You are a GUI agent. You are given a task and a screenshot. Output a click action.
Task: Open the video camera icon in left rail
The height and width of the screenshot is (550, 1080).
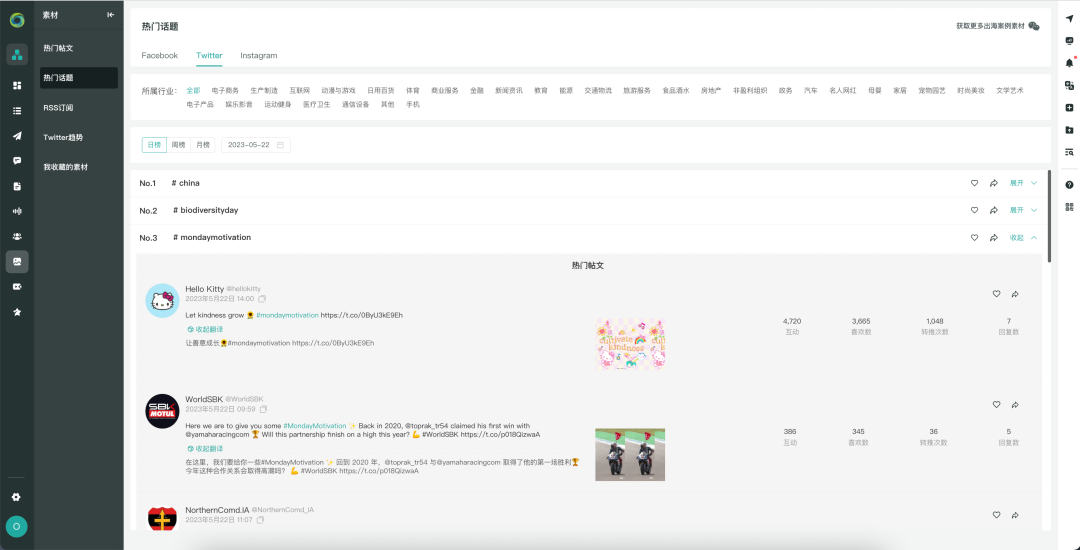click(17, 286)
